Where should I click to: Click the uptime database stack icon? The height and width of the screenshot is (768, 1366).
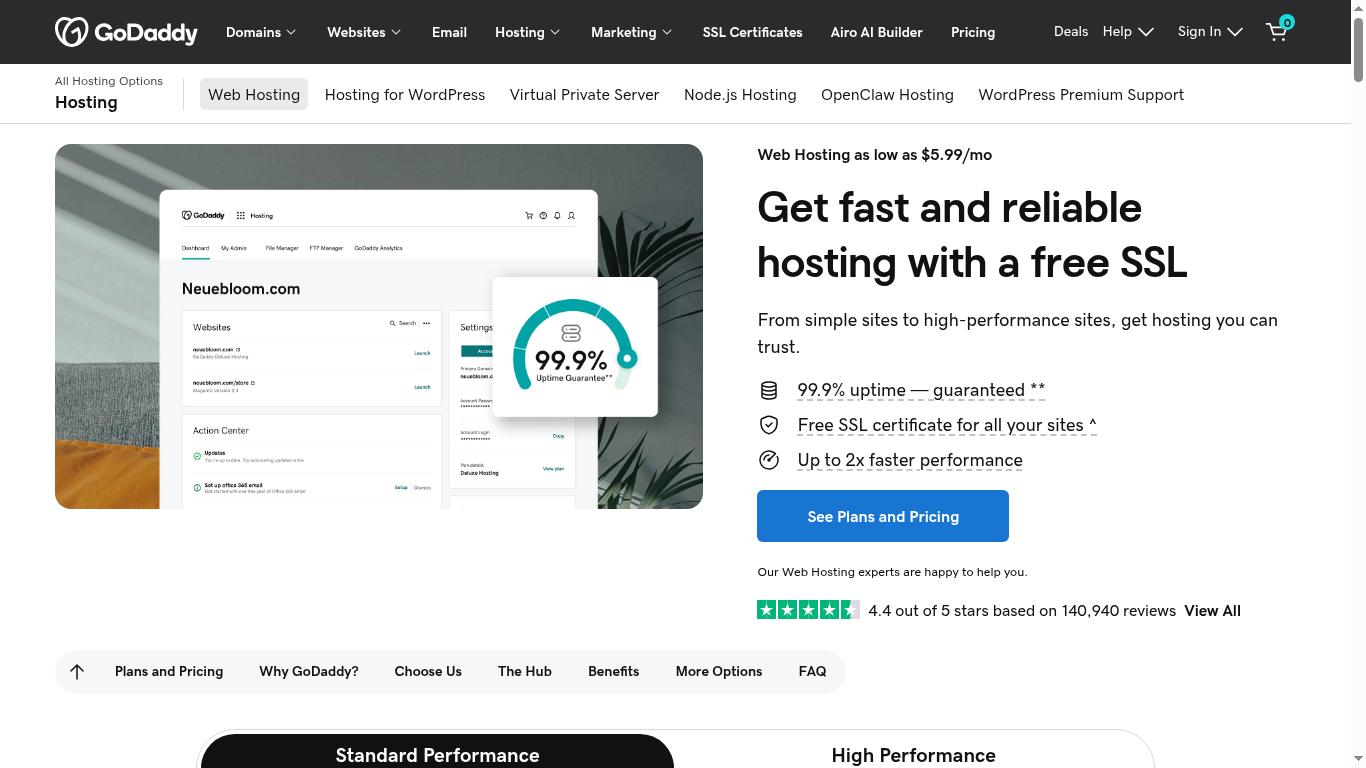(768, 390)
